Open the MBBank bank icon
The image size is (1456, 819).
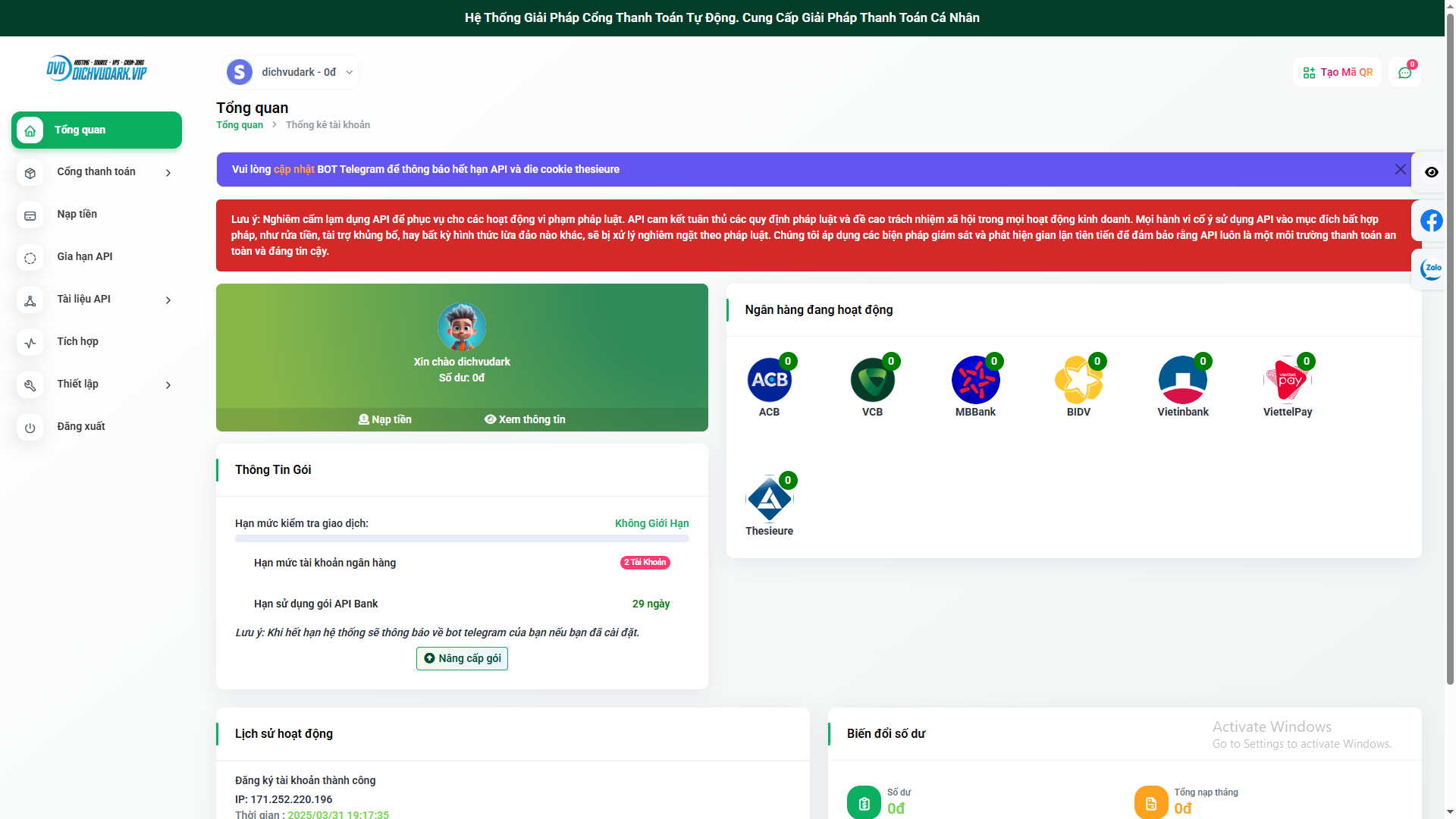(975, 379)
